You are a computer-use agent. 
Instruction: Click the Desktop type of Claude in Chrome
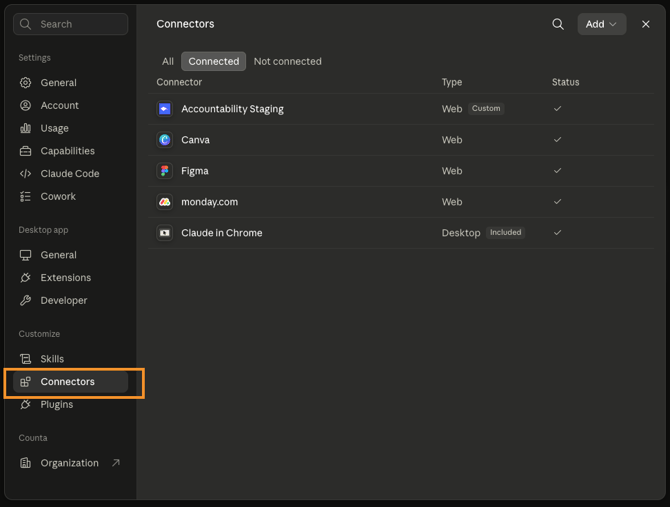(x=461, y=233)
